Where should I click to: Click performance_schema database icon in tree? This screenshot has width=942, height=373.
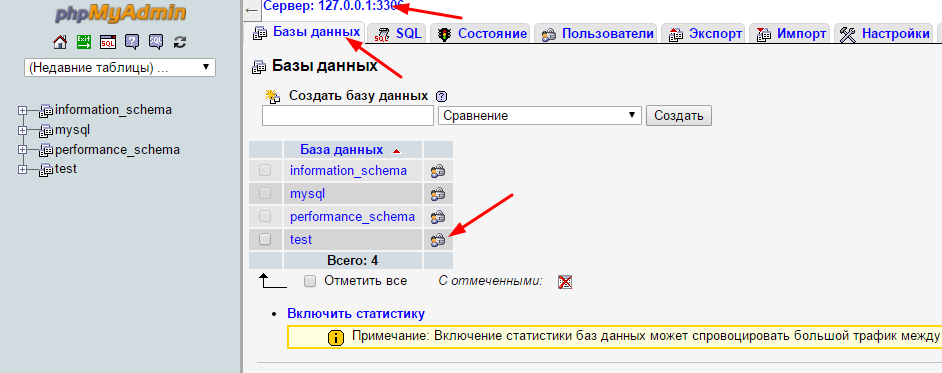[x=46, y=150]
